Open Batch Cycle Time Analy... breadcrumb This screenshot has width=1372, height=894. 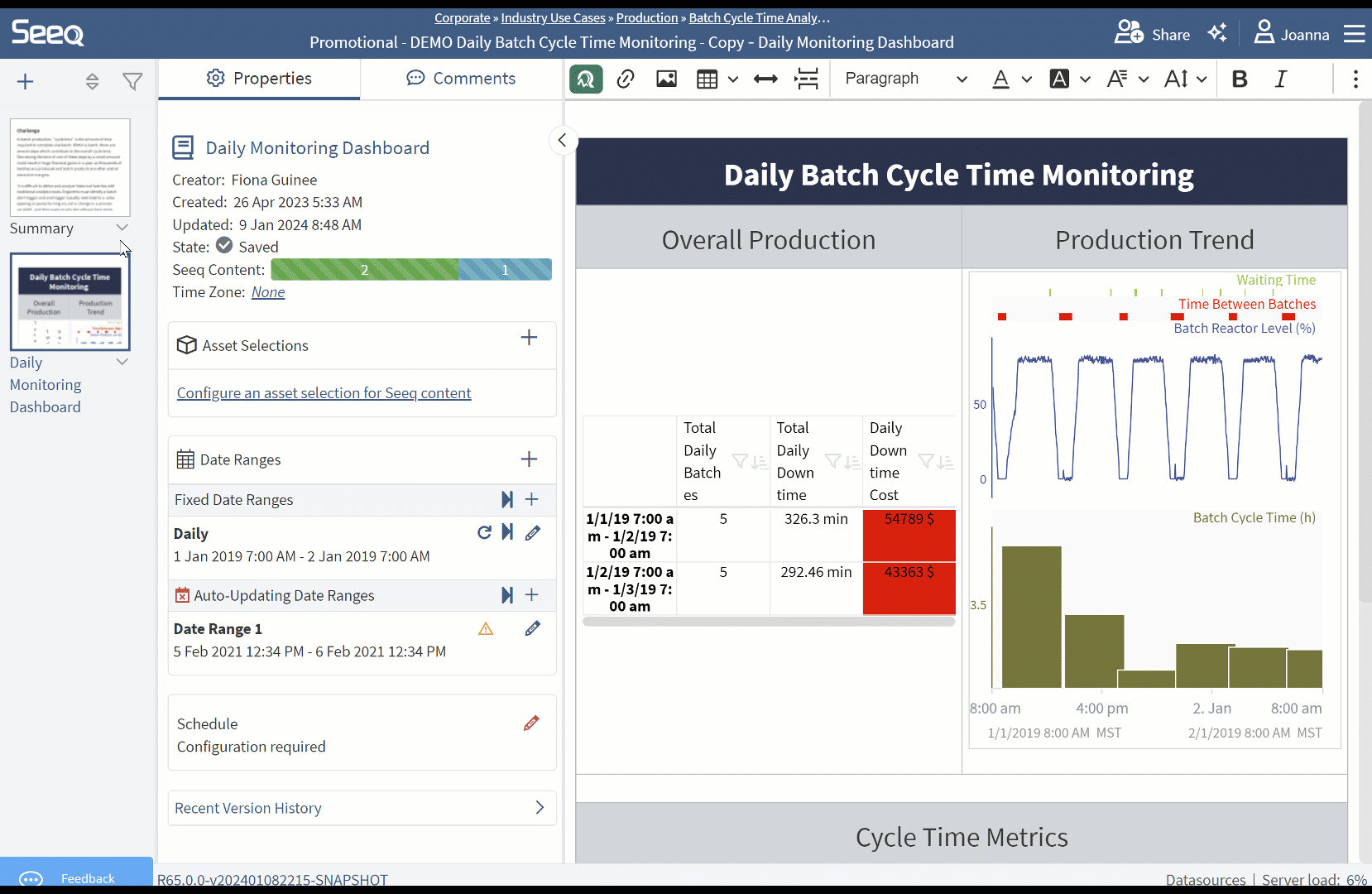click(x=759, y=17)
